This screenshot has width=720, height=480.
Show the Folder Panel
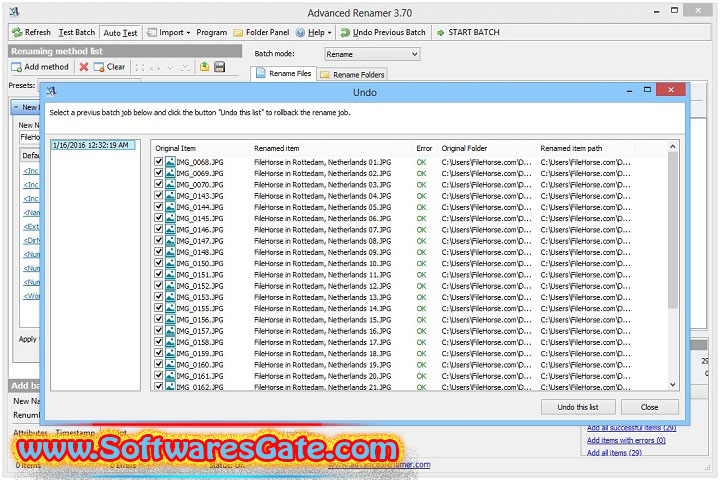tap(261, 32)
